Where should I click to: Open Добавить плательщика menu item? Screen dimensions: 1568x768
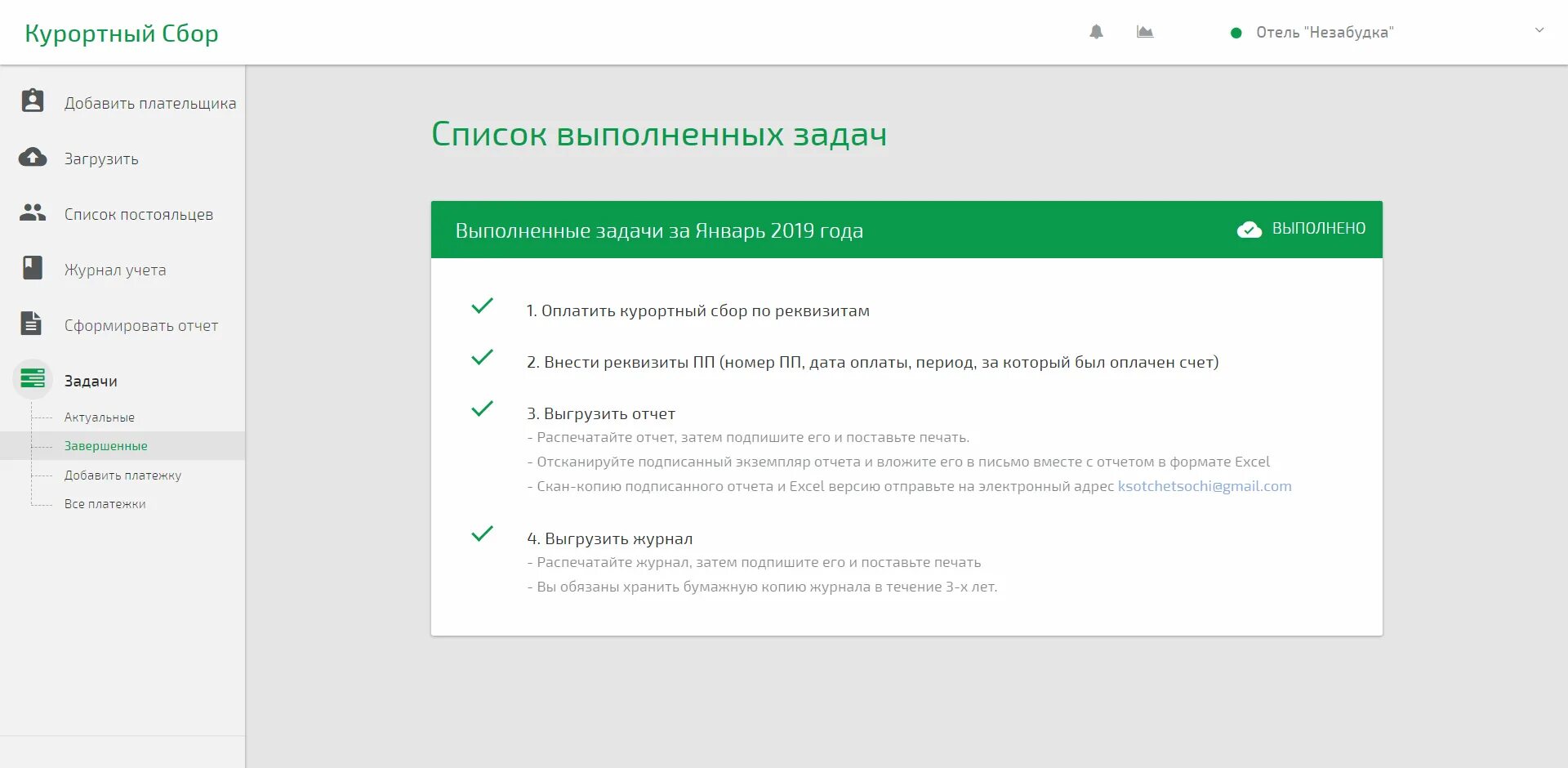[150, 103]
